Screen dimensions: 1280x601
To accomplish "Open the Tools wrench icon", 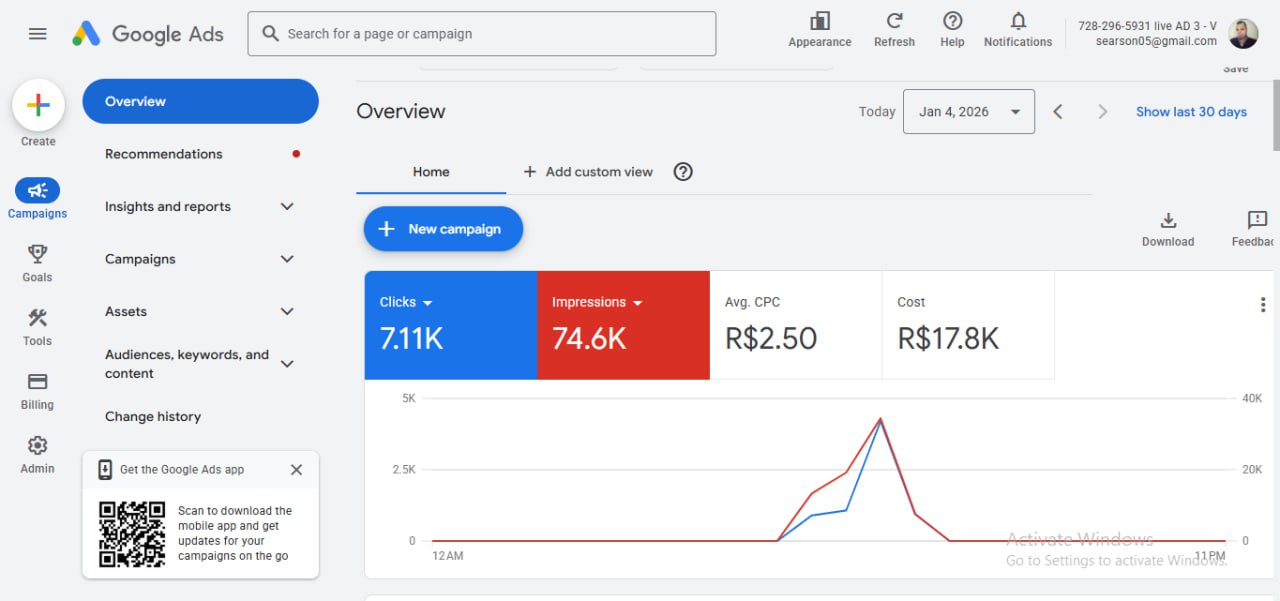I will (38, 318).
